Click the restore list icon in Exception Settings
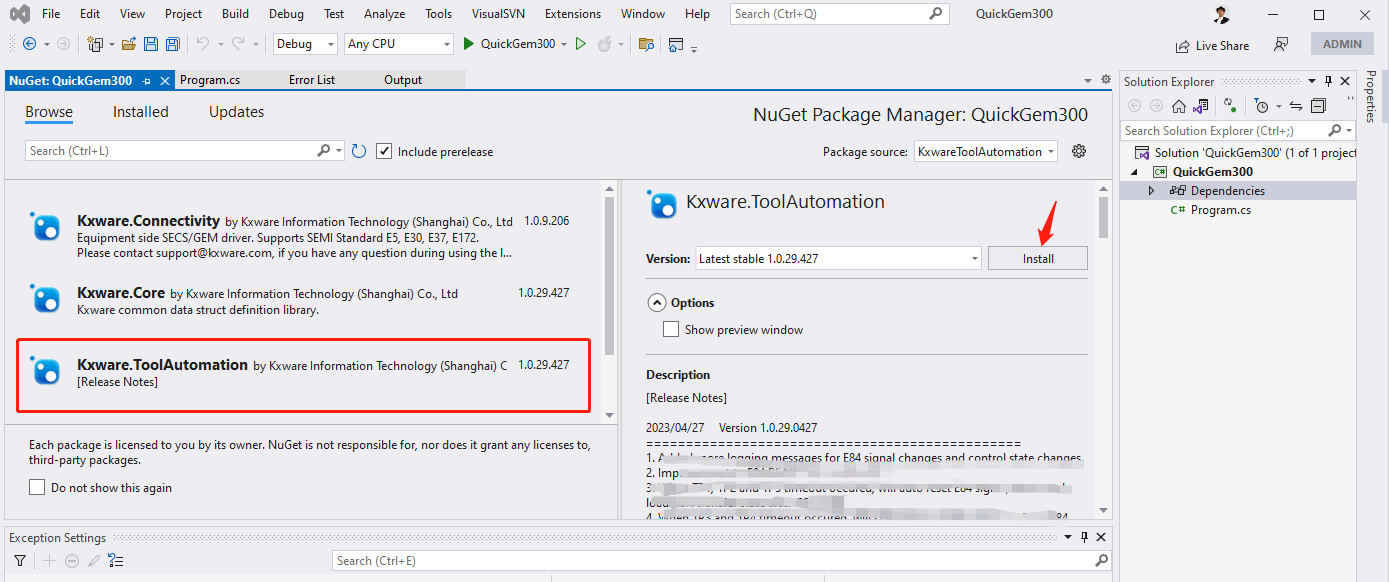Image resolution: width=1389 pixels, height=582 pixels. (x=116, y=561)
